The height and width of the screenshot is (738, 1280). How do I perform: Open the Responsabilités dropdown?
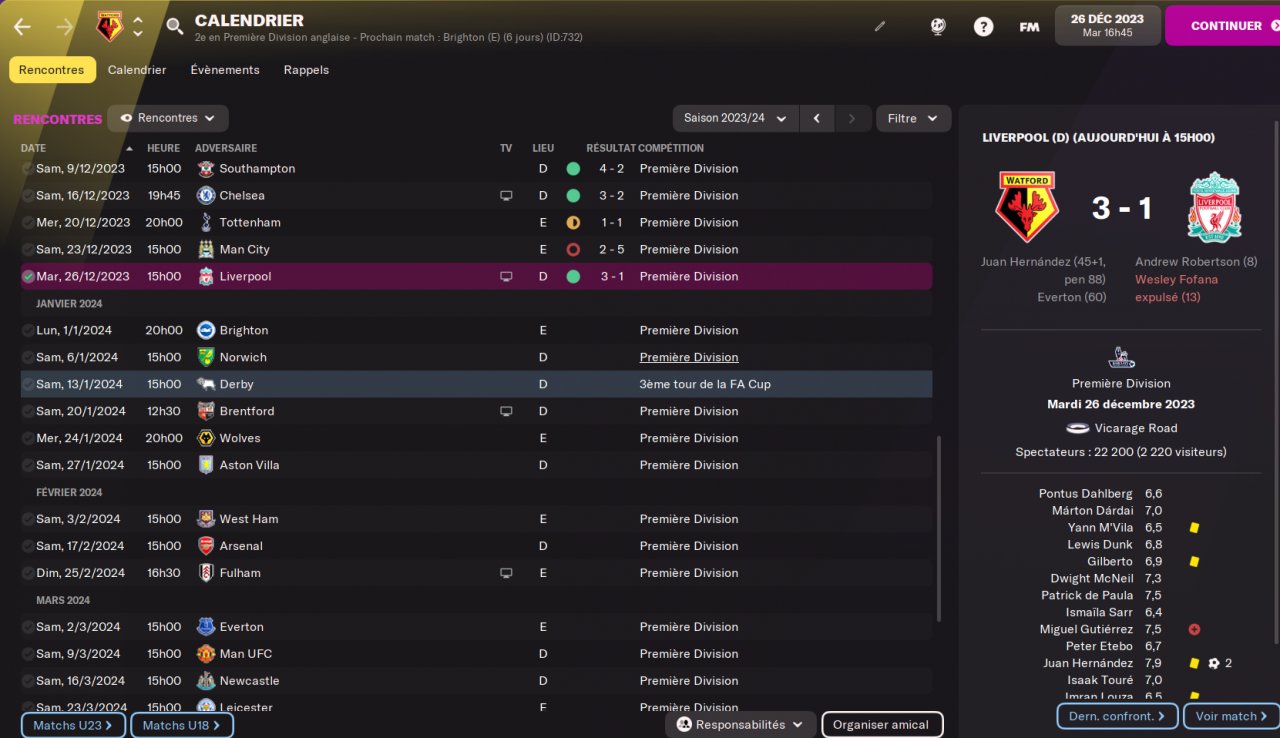[x=740, y=725]
